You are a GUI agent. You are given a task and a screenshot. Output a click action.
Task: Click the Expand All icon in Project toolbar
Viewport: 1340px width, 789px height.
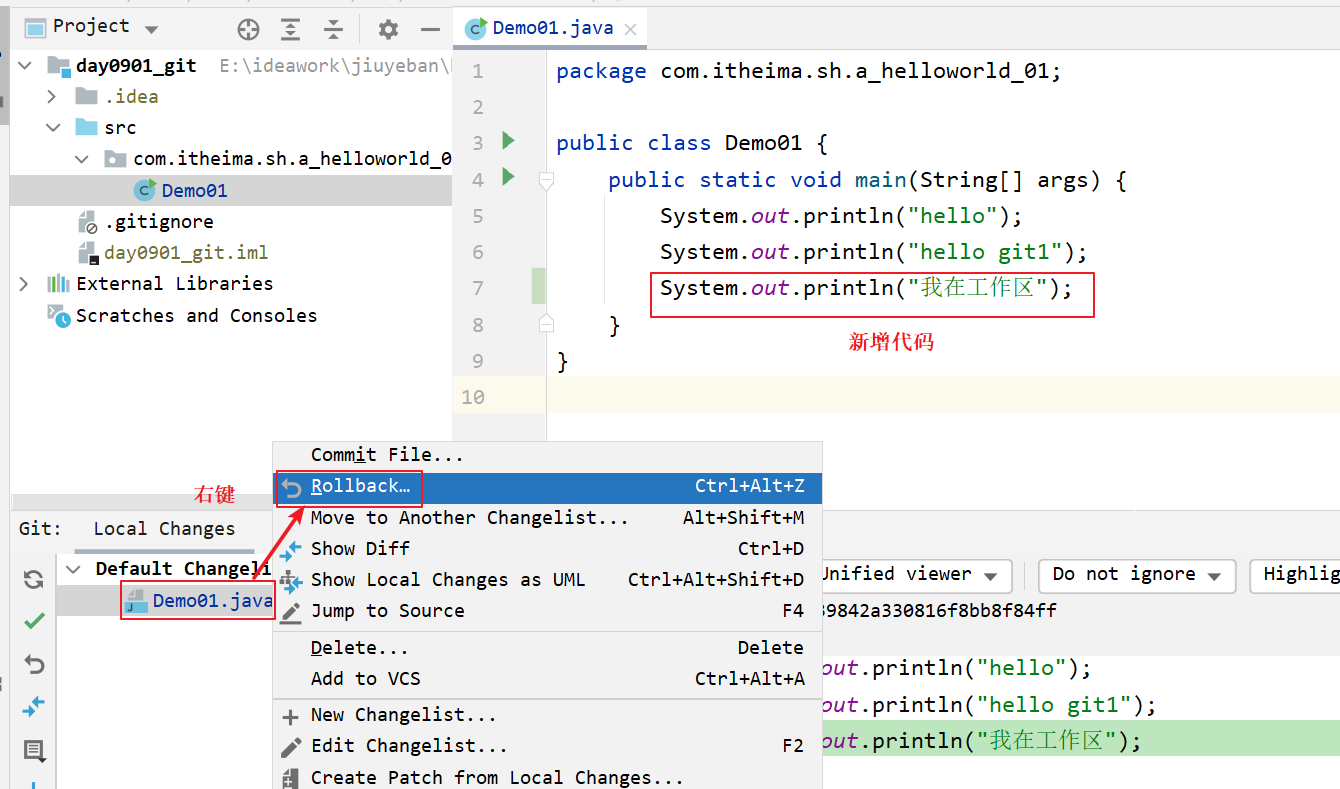(x=290, y=29)
